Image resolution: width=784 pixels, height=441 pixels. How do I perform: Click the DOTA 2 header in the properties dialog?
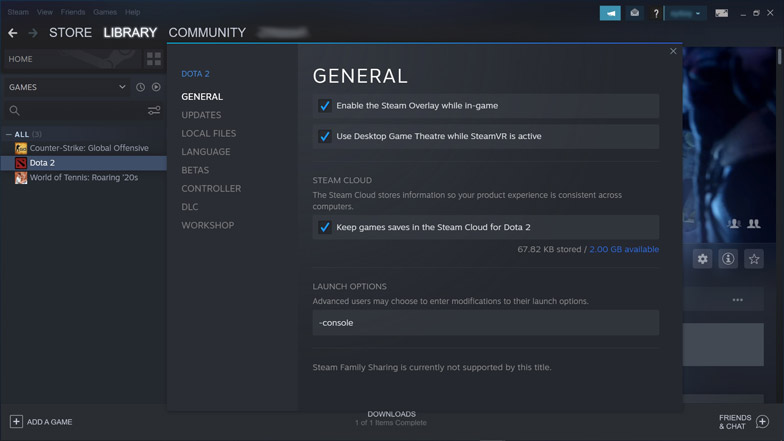coord(195,74)
